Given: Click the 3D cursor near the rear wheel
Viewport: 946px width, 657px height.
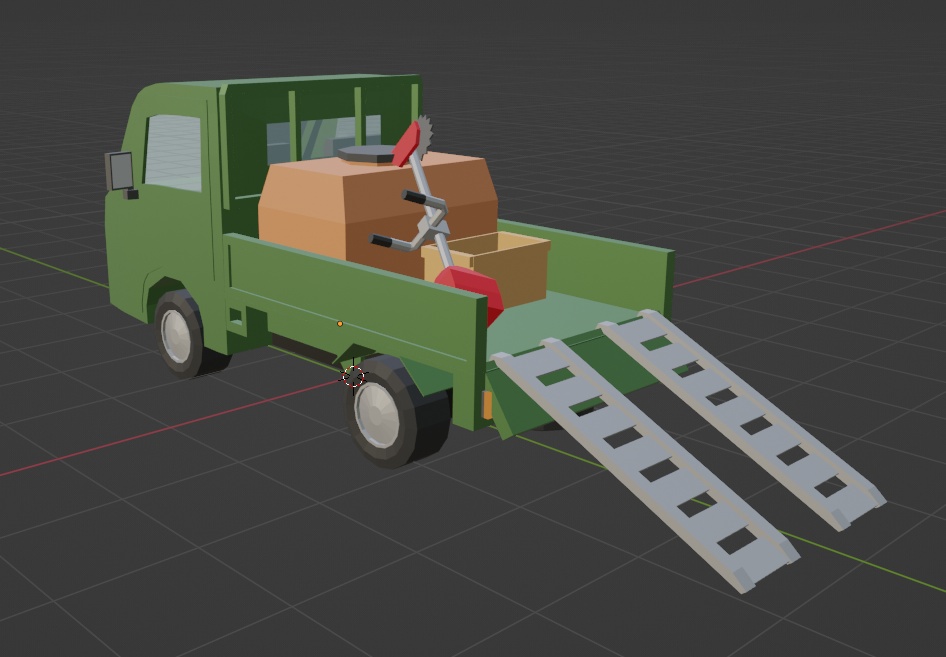Looking at the screenshot, I should [x=354, y=376].
